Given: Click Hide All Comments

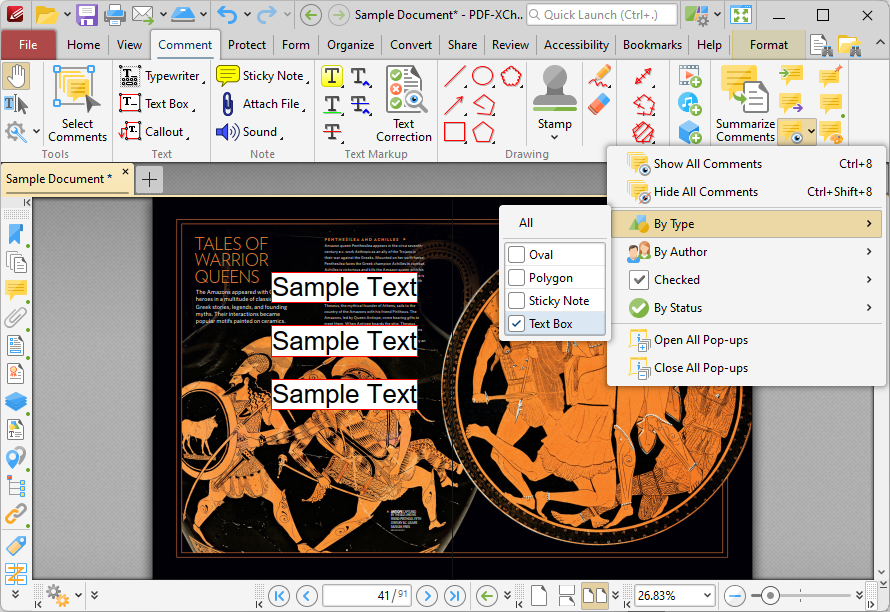Looking at the screenshot, I should click(x=746, y=192).
